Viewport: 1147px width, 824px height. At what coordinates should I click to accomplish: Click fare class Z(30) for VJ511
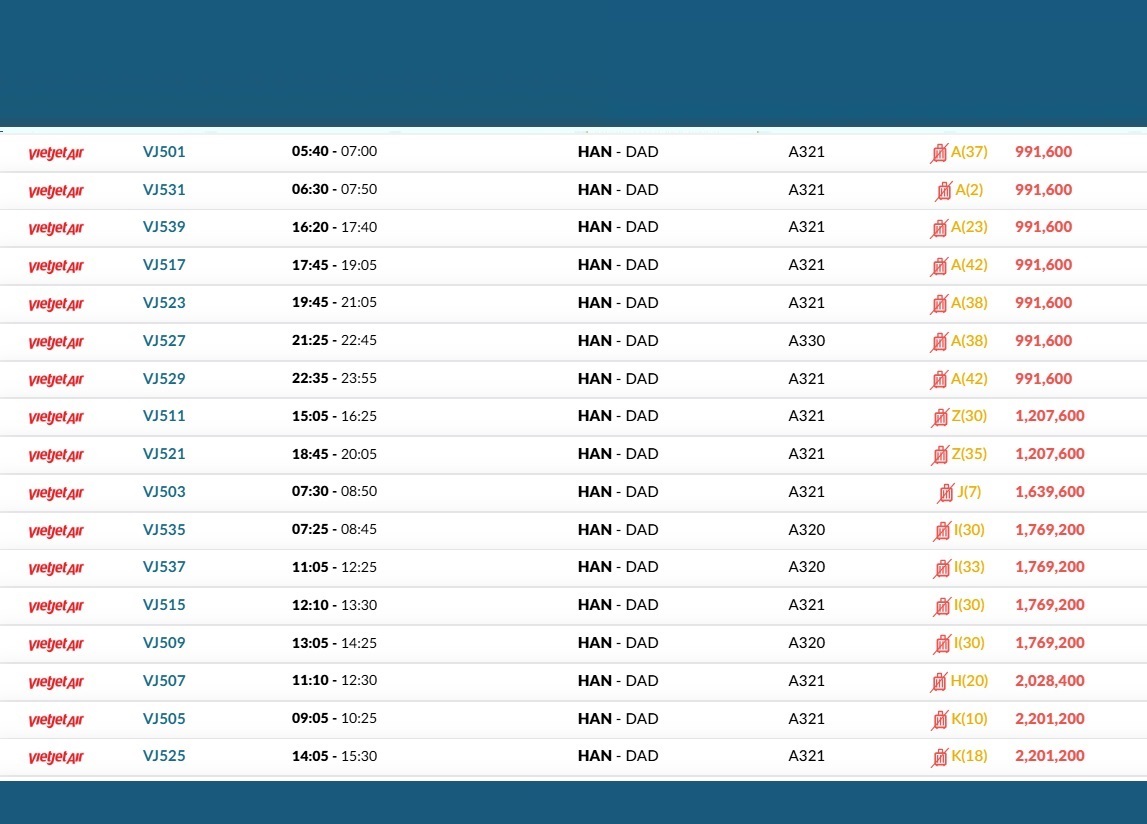click(969, 416)
